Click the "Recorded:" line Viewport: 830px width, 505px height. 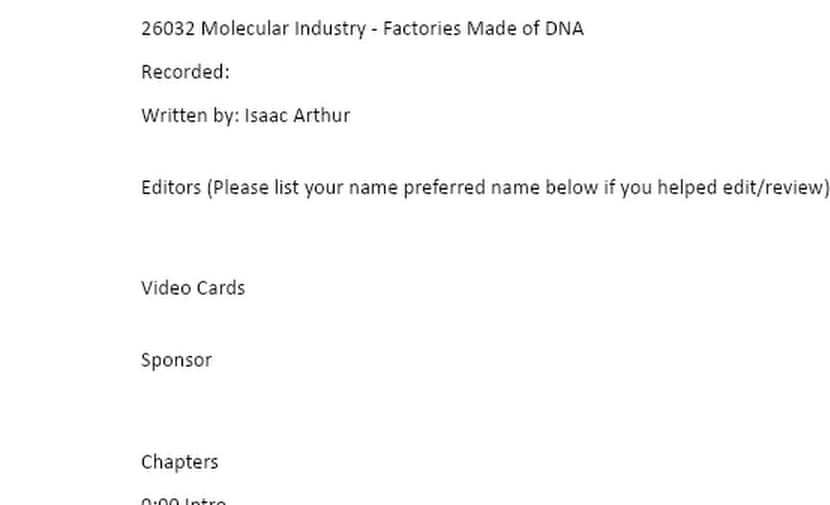click(x=185, y=72)
